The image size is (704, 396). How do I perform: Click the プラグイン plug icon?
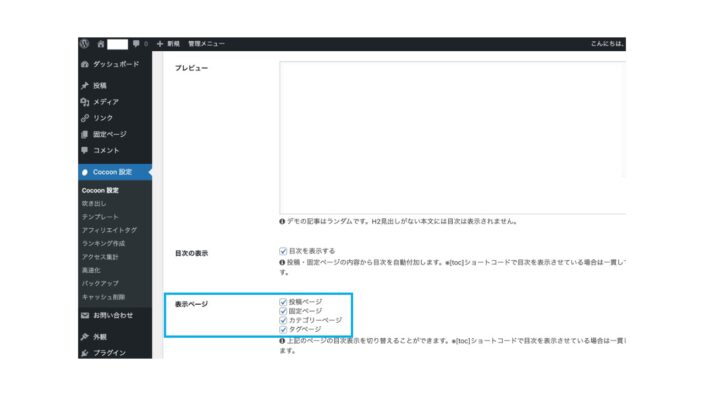(x=85, y=353)
